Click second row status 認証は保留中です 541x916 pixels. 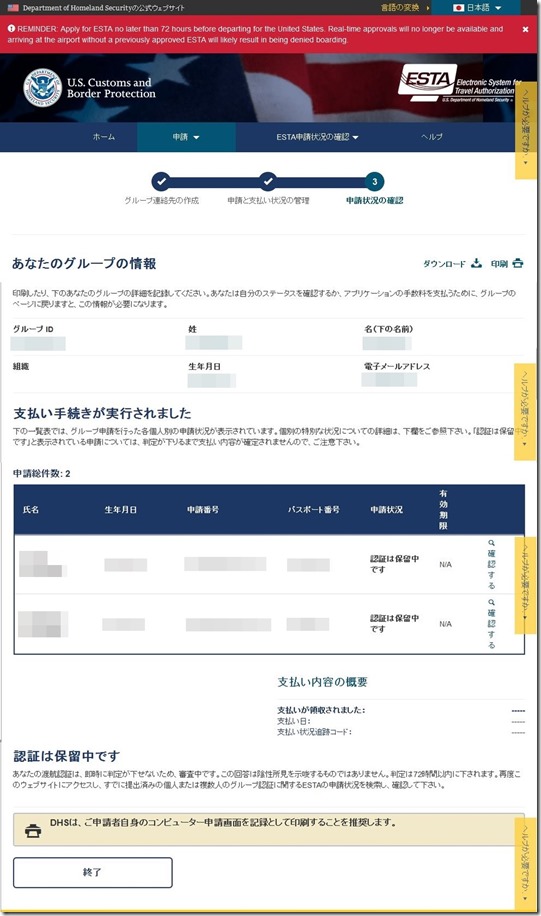click(394, 623)
